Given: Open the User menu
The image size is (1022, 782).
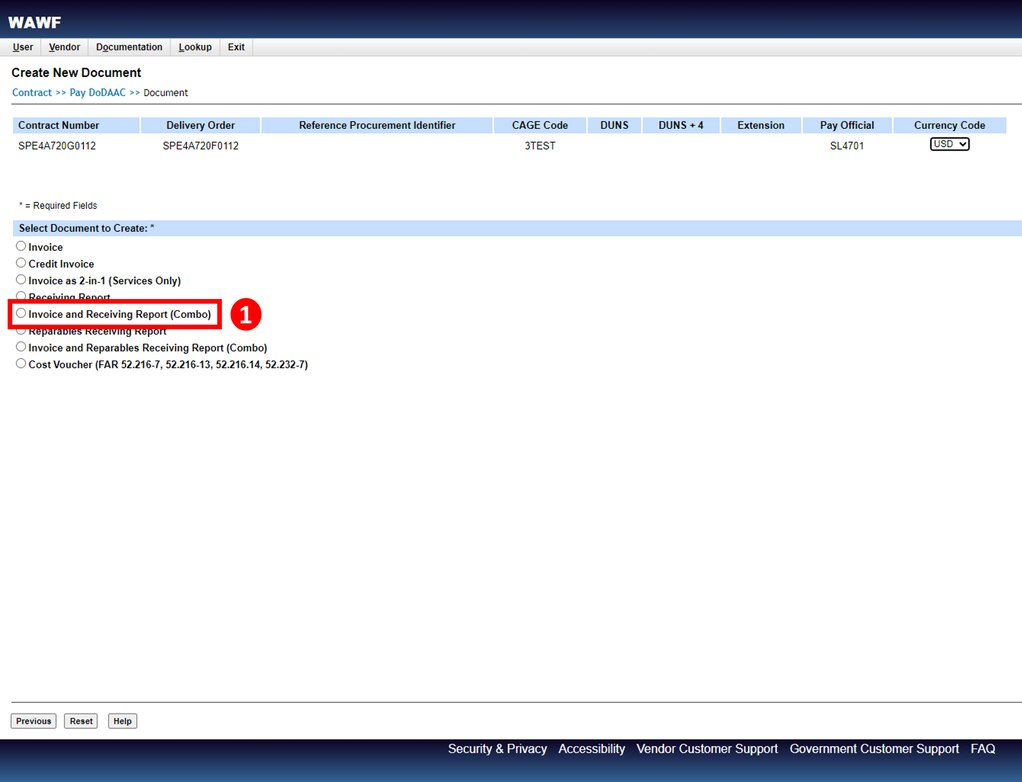Looking at the screenshot, I should pos(22,47).
